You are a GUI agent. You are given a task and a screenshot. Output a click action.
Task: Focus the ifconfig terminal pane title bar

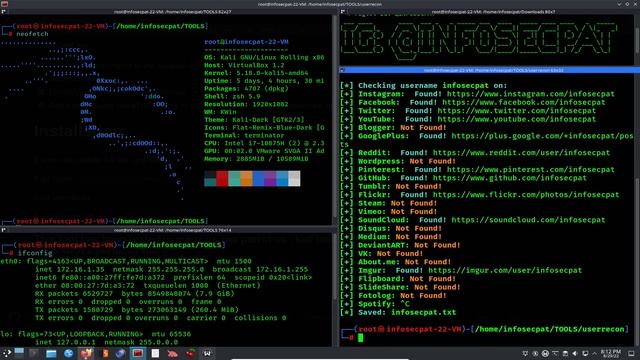pos(168,230)
